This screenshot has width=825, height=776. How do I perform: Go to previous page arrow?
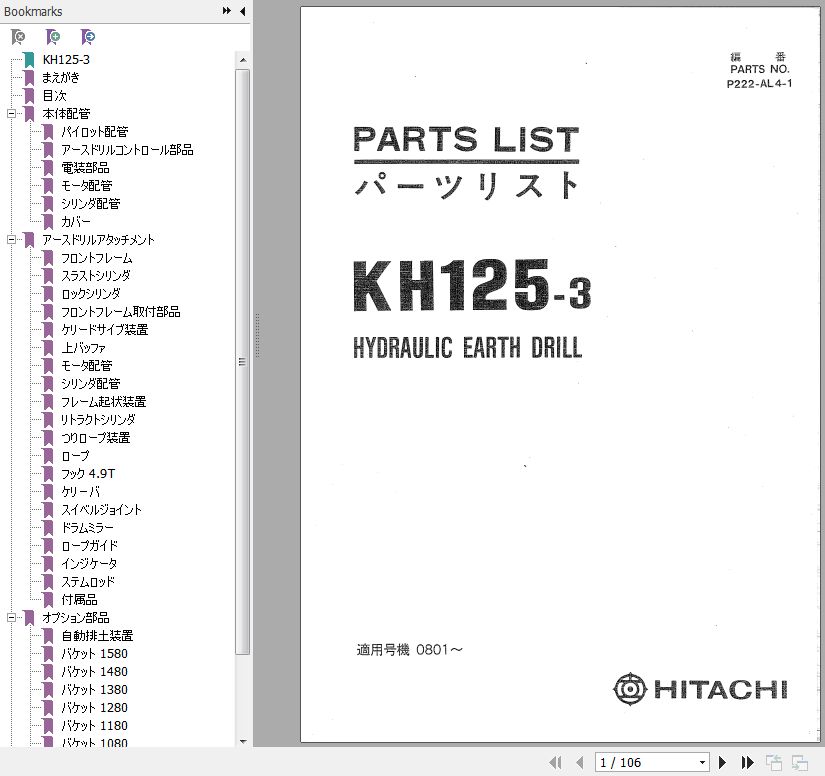[580, 762]
